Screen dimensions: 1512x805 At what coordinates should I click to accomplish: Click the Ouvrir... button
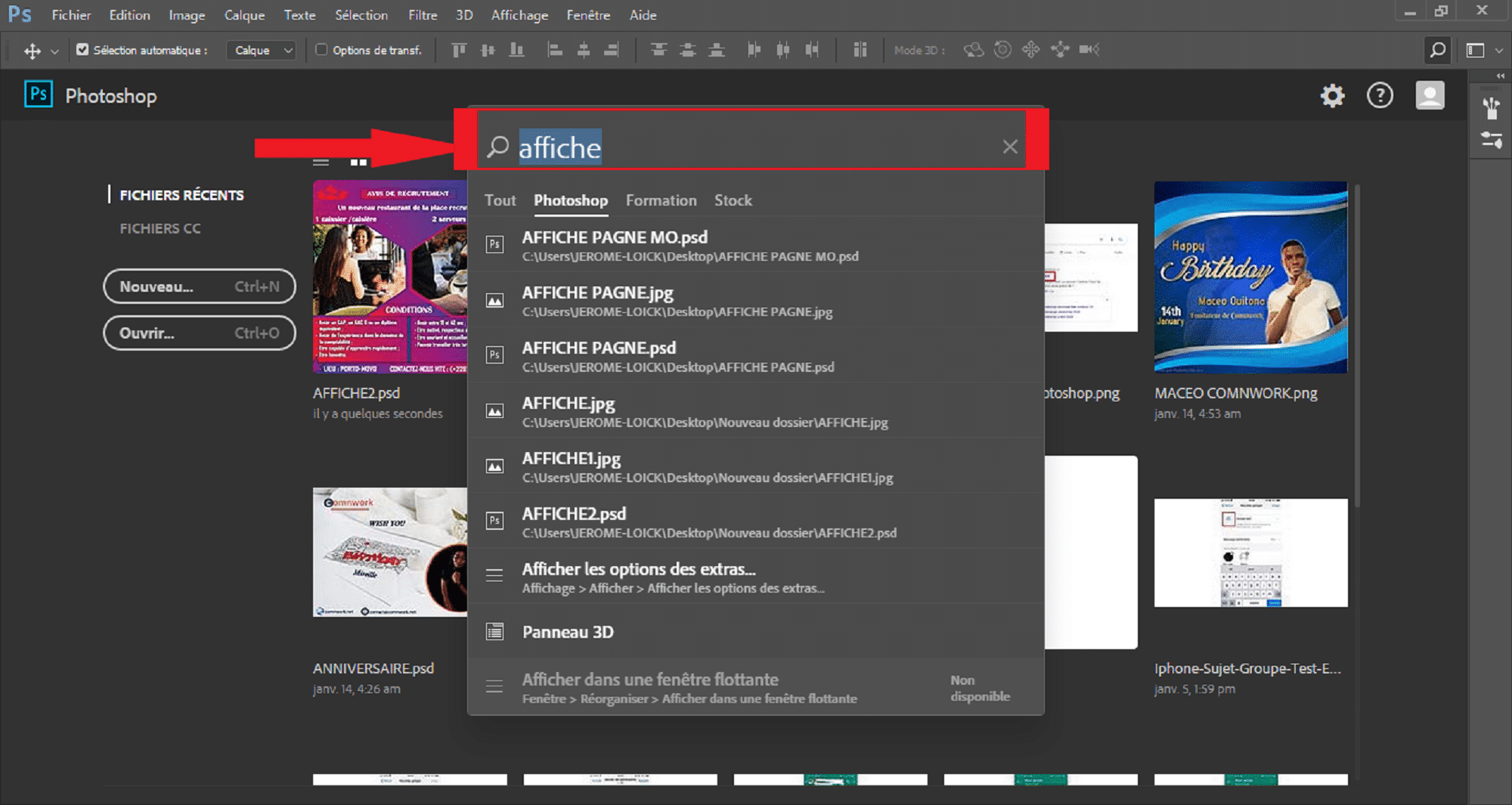(x=200, y=333)
